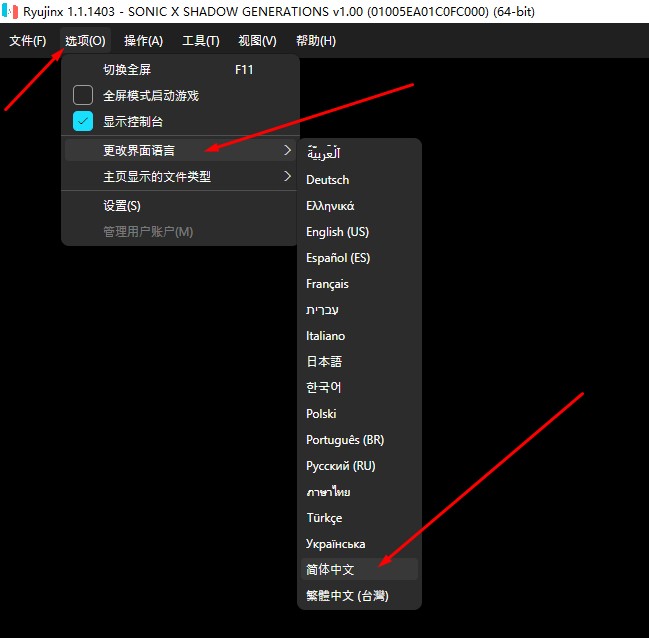Choose Arabic (العربية) language

pos(359,154)
